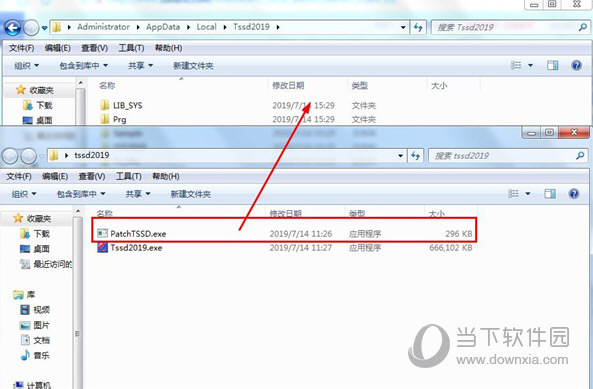Open recent locations dropdown in Tssd2019 window
Image resolution: width=593 pixels, height=389 pixels.
tap(44, 28)
